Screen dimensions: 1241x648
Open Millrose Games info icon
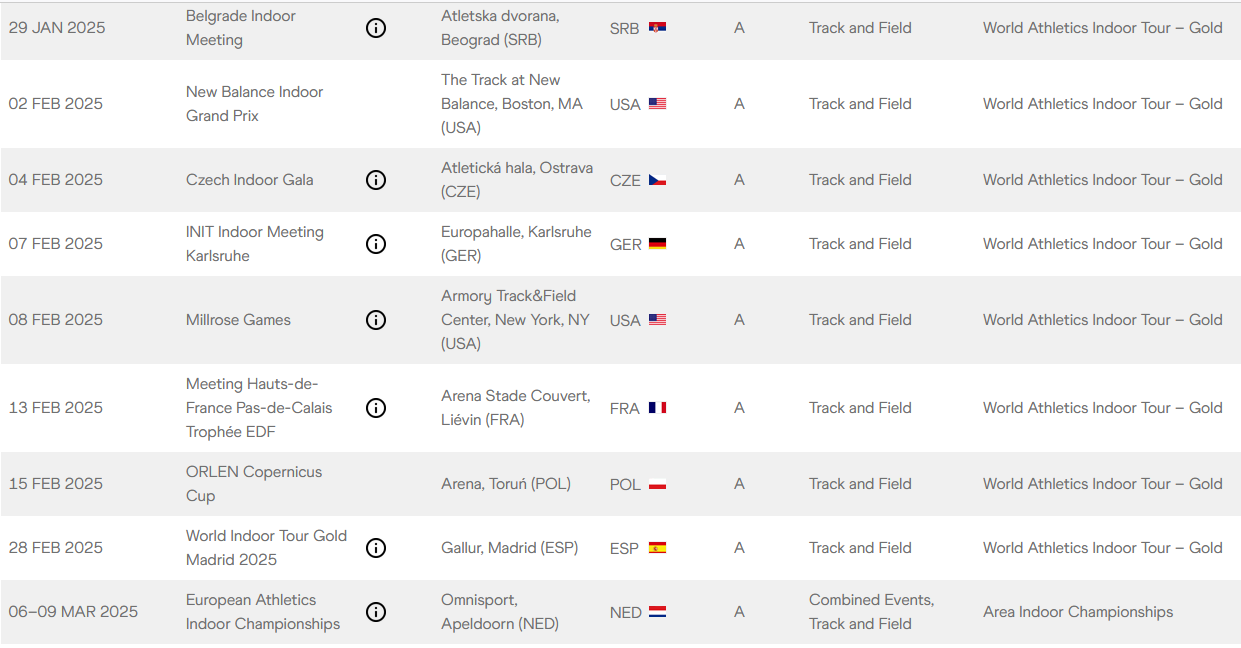click(x=376, y=320)
